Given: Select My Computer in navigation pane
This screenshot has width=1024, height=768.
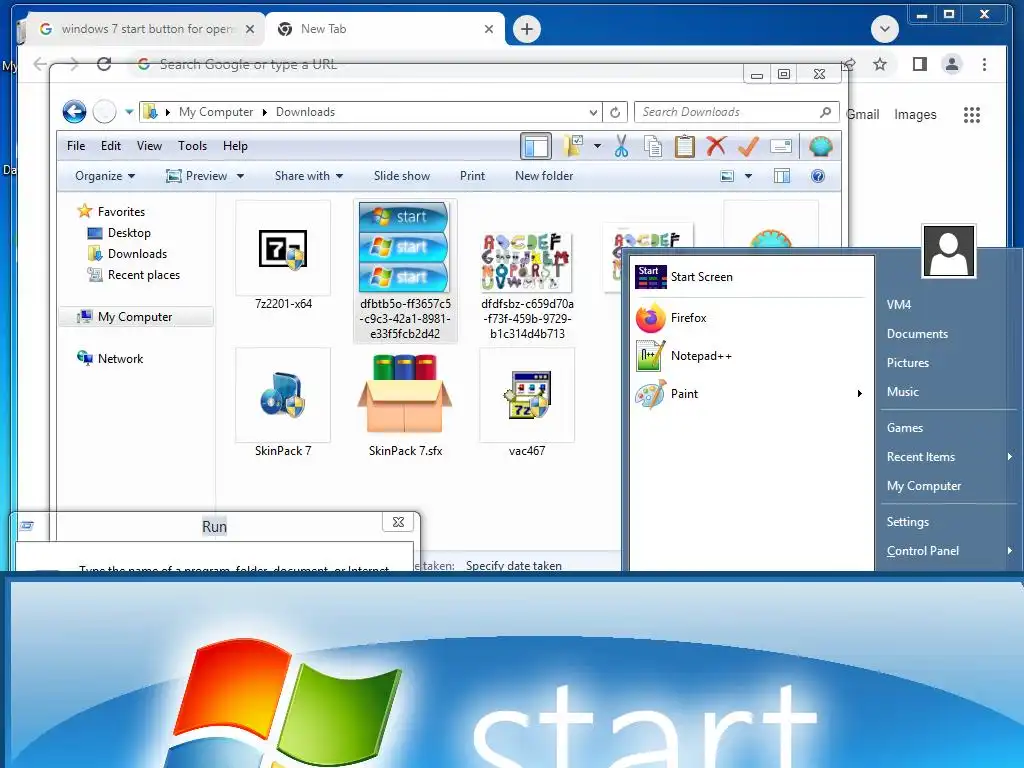Looking at the screenshot, I should click(135, 317).
